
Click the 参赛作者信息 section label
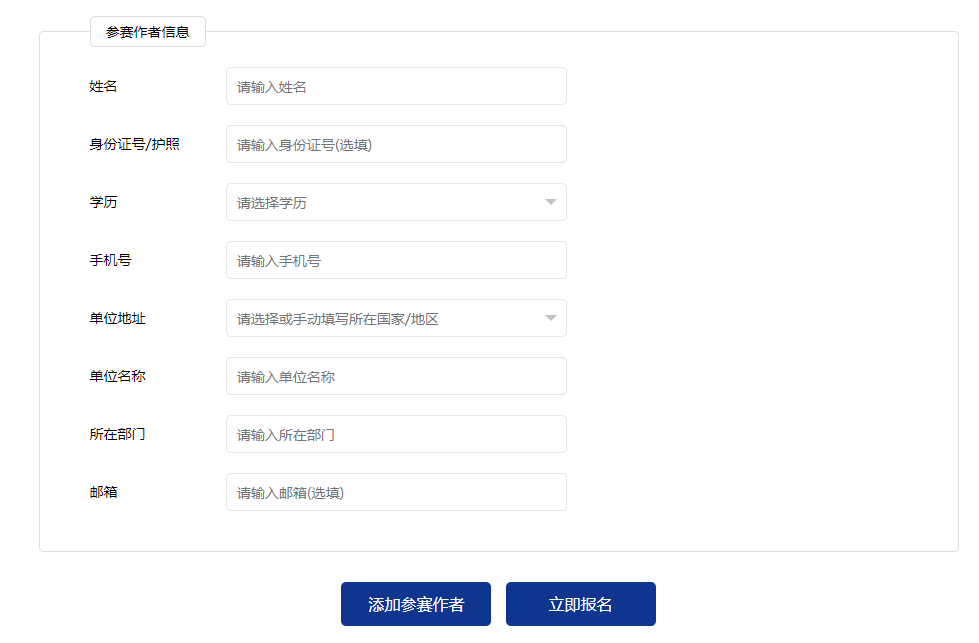point(147,32)
